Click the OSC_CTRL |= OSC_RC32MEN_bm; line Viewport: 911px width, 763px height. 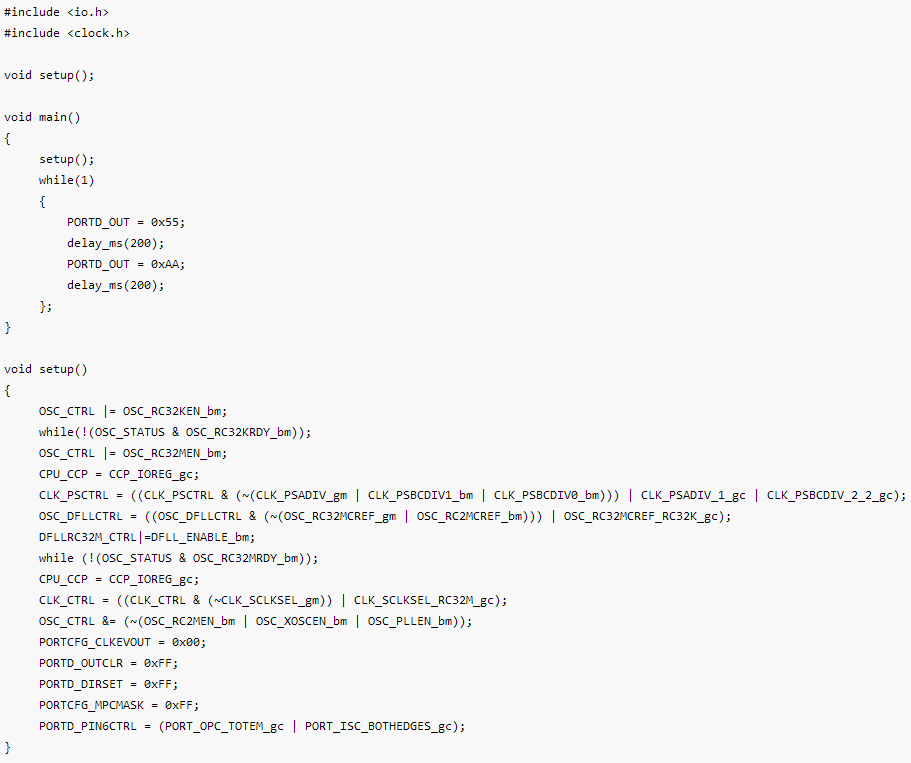click(x=133, y=453)
